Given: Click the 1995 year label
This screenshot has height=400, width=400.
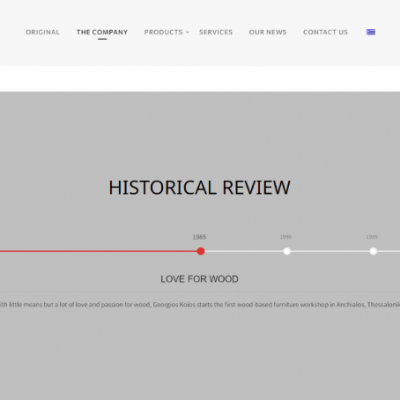Looking at the screenshot, I should [x=372, y=237].
